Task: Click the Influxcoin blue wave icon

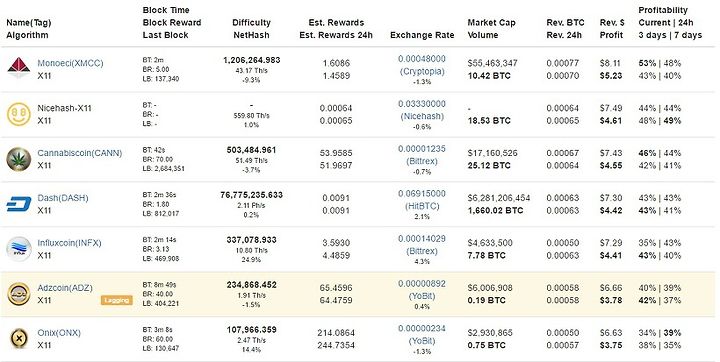Action: click(x=19, y=249)
